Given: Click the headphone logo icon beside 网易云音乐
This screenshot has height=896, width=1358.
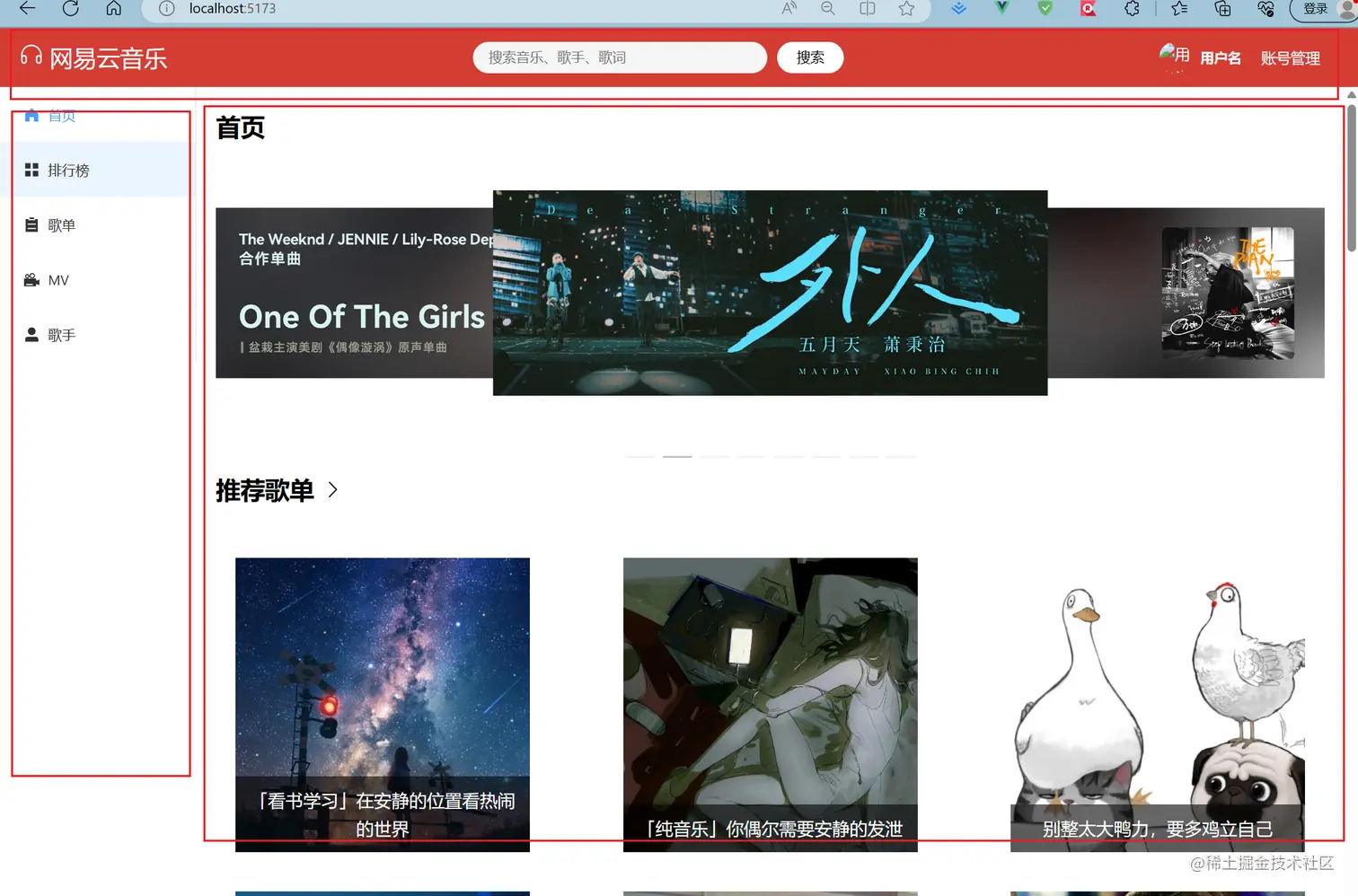Looking at the screenshot, I should pos(31,56).
